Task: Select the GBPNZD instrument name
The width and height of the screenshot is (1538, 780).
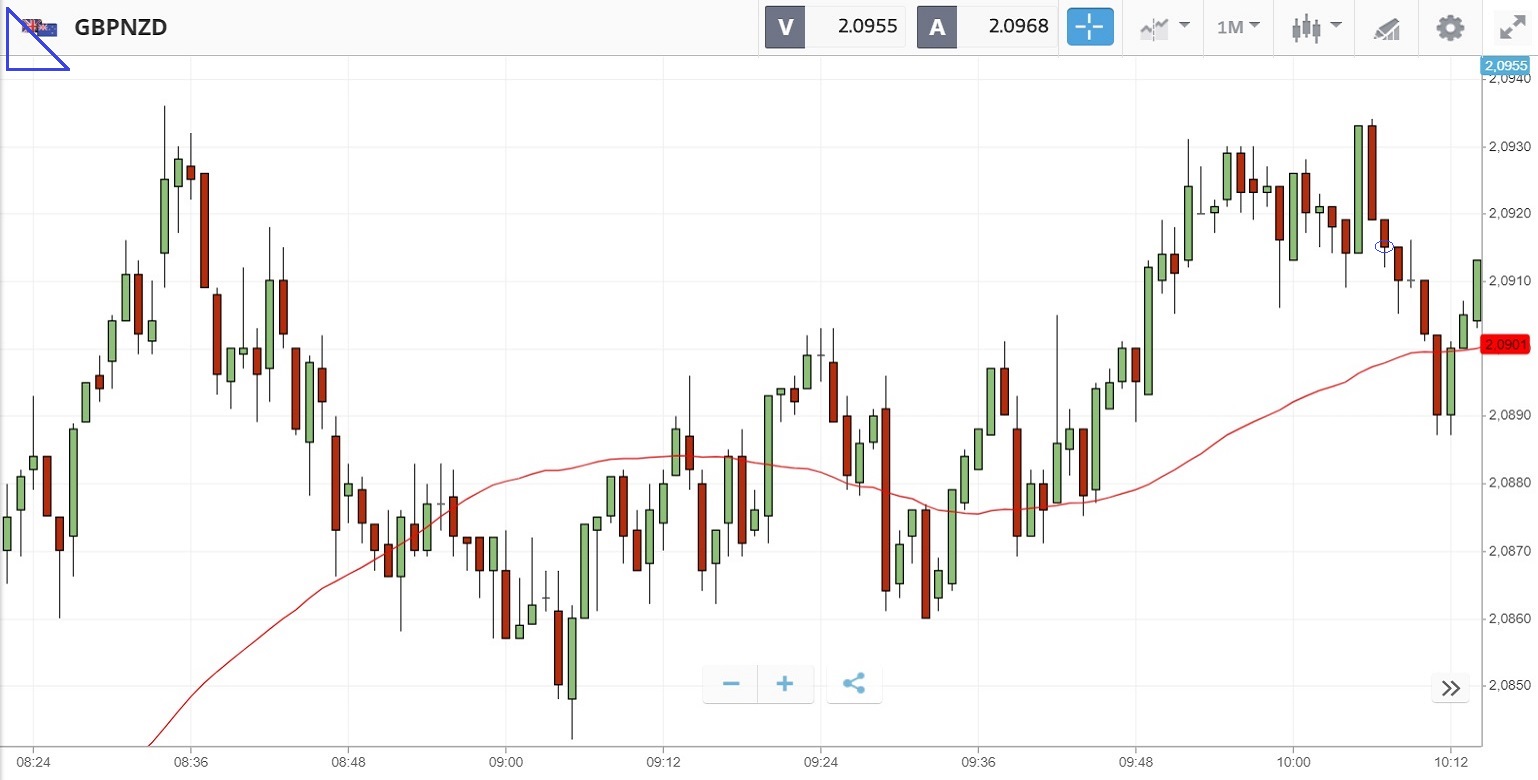Action: tap(121, 27)
